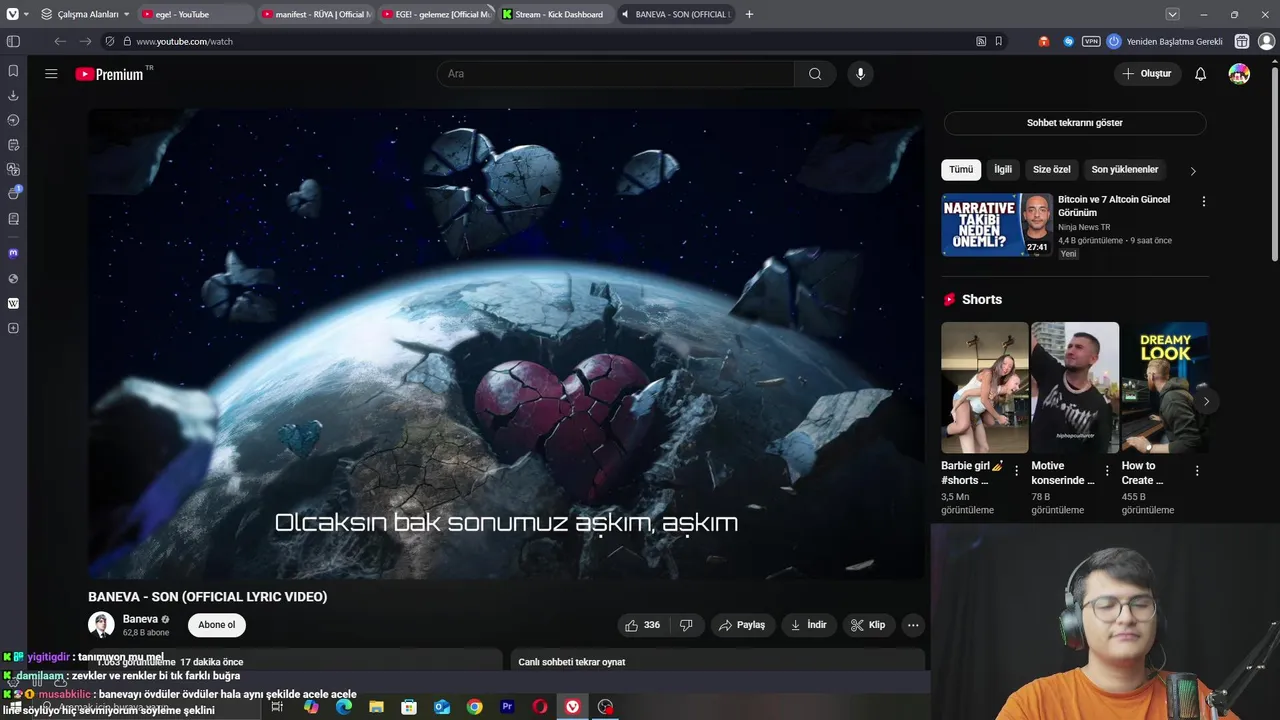Click Yeniden Başlatma Gerekli update notice
This screenshot has height=720, width=1280.
(x=1164, y=41)
